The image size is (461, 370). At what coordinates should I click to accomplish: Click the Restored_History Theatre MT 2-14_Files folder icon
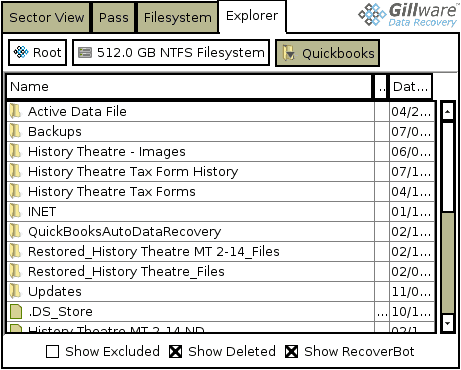(x=15, y=251)
